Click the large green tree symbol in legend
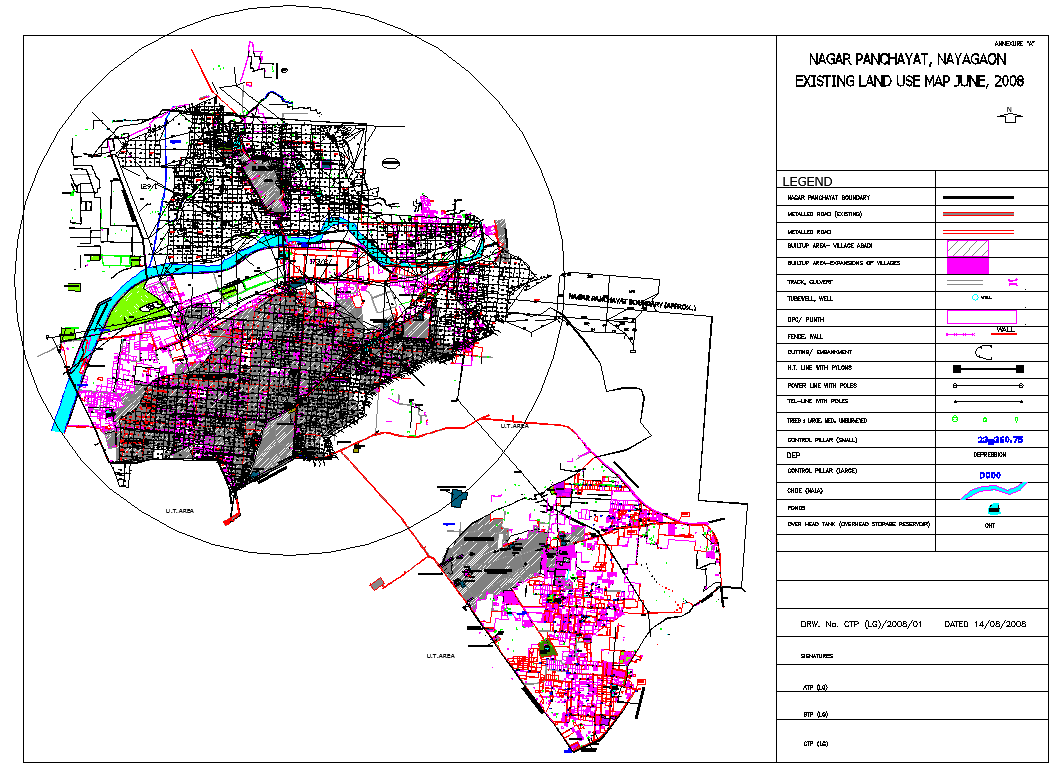The height and width of the screenshot is (766, 1063). pyautogui.click(x=954, y=419)
